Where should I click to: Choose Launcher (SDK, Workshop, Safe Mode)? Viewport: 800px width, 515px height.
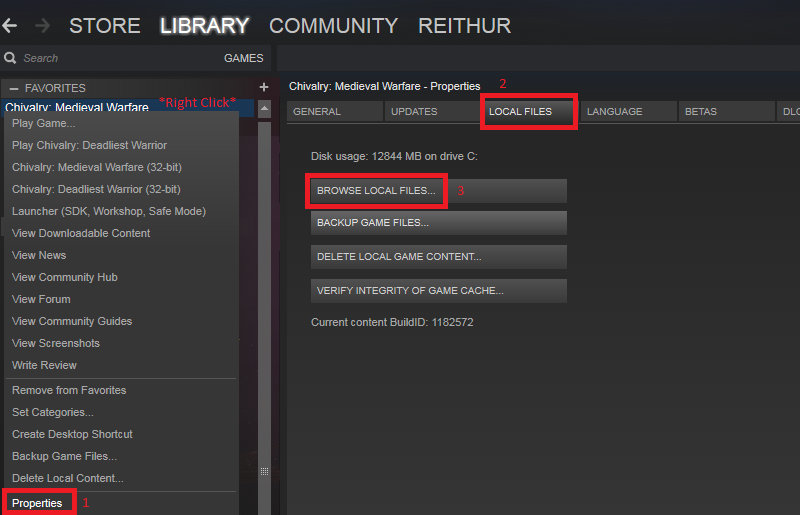coord(121,211)
